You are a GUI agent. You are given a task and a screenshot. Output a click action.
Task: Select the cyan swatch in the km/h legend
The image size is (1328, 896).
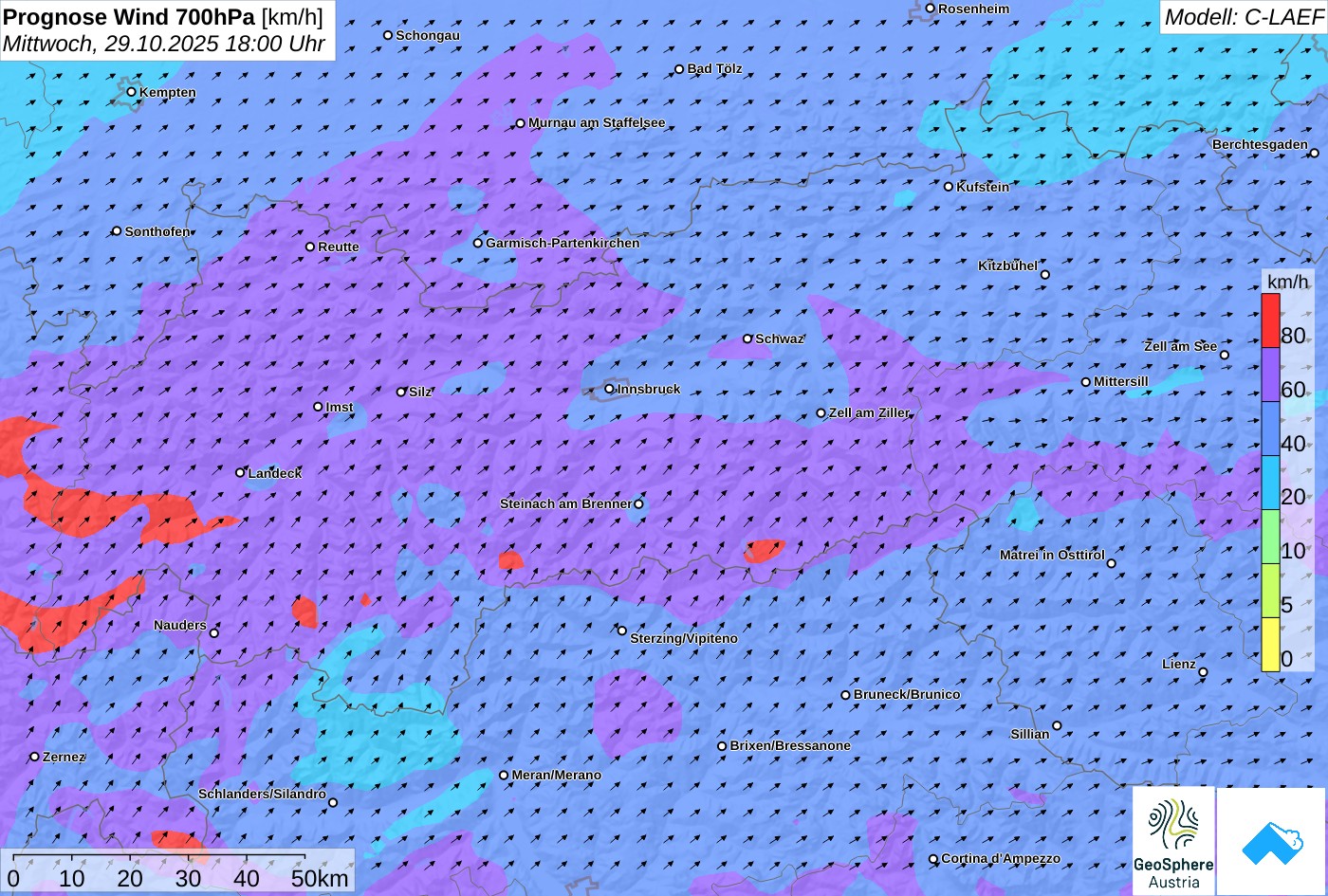1270,484
